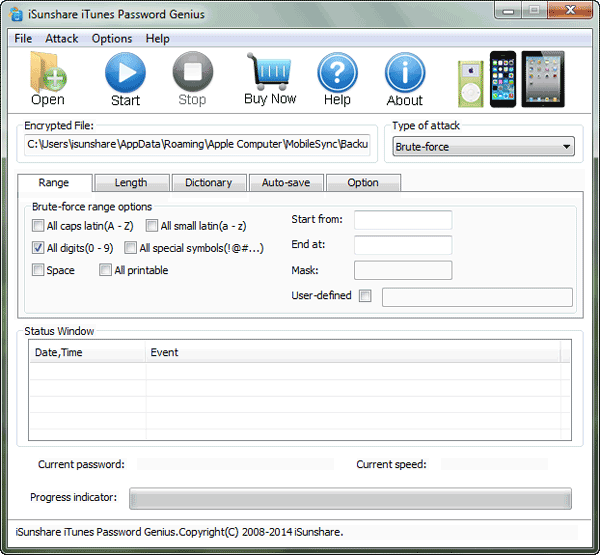The width and height of the screenshot is (600, 555).
Task: Toggle the User-defined checkbox
Action: point(365,296)
